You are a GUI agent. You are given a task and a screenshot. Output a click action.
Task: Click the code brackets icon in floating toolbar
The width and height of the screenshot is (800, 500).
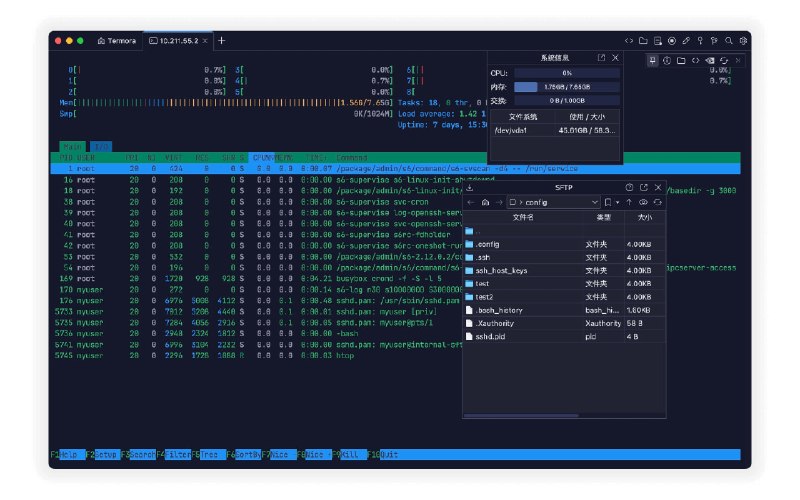[x=695, y=61]
